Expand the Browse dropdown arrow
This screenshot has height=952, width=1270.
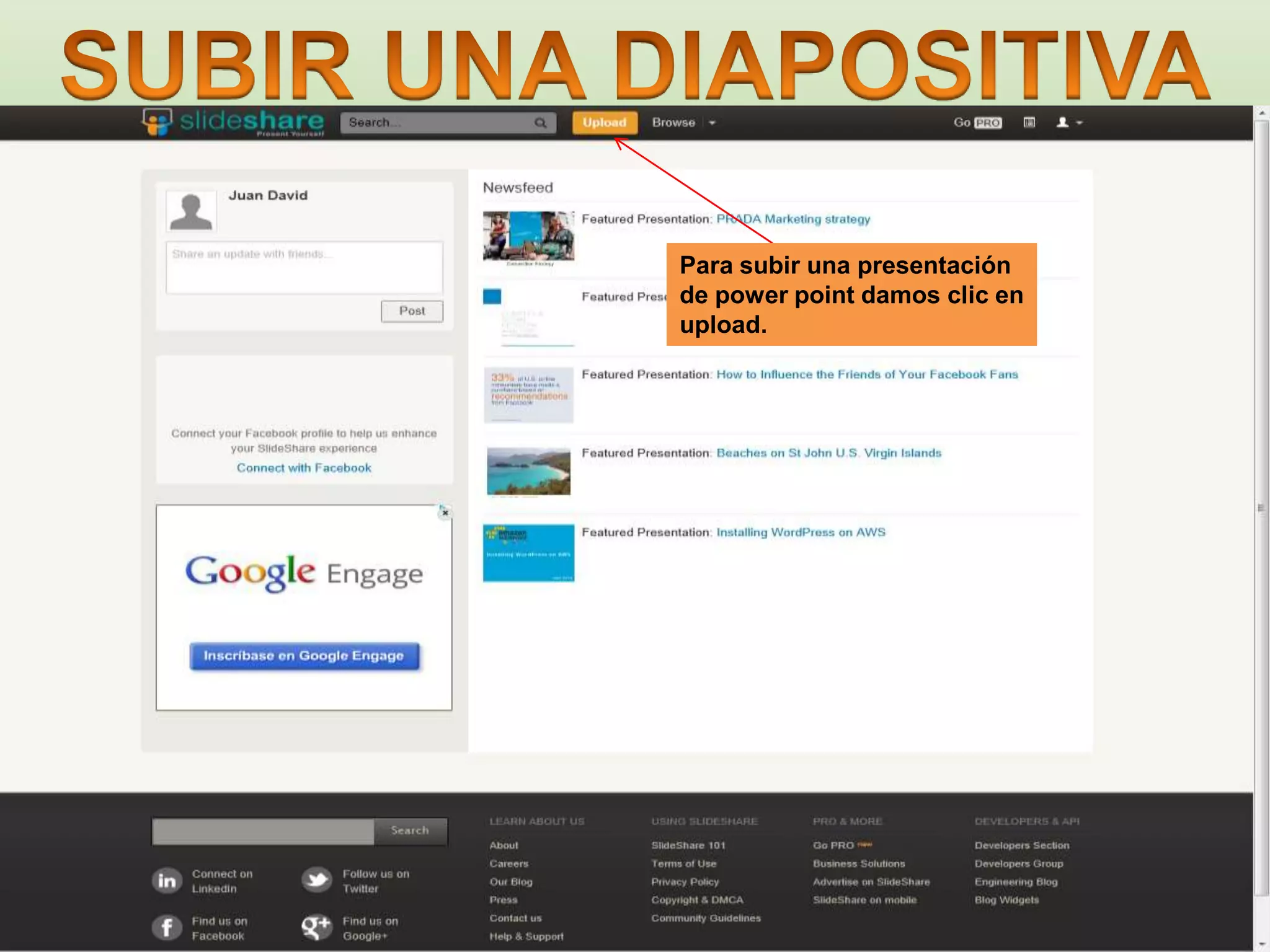[x=712, y=123]
